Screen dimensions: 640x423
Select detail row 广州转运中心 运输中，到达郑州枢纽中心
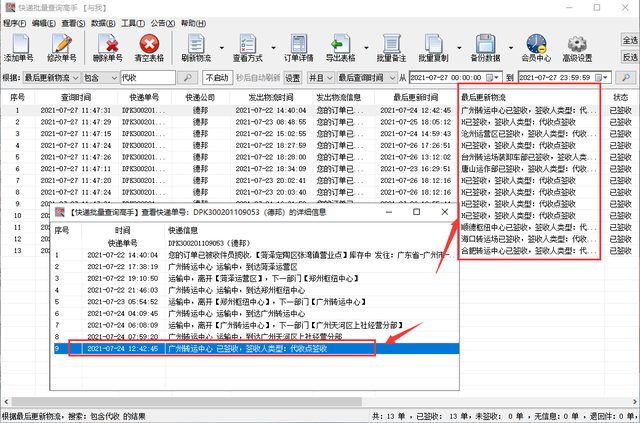(256, 290)
